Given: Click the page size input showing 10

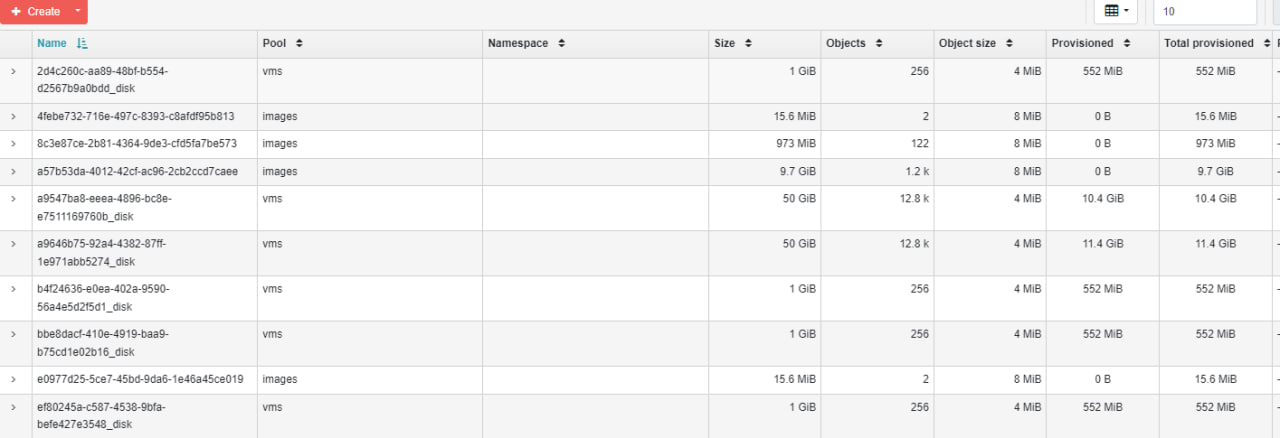Looking at the screenshot, I should (x=1205, y=11).
